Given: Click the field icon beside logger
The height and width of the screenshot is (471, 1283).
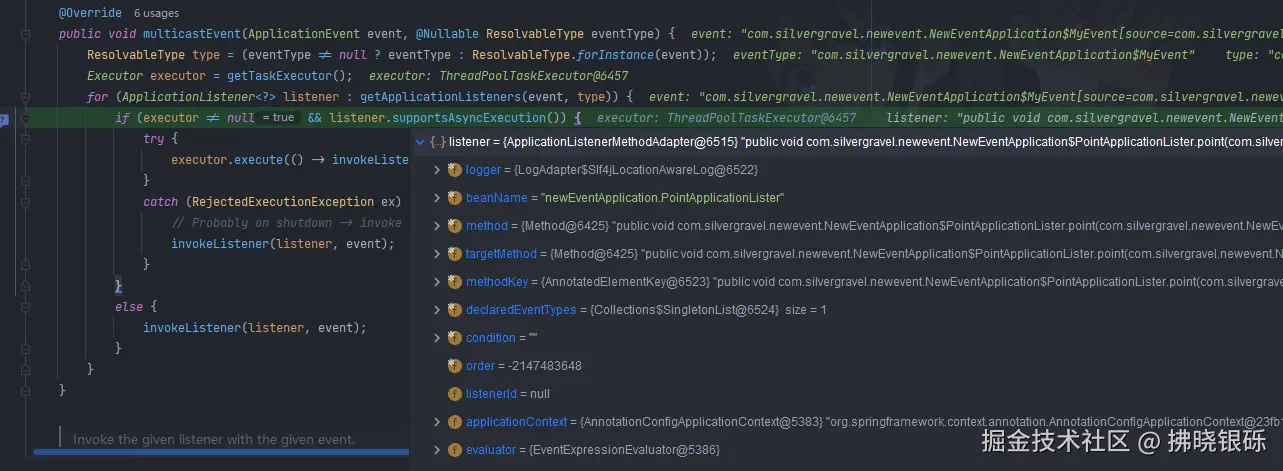Looking at the screenshot, I should tap(455, 170).
